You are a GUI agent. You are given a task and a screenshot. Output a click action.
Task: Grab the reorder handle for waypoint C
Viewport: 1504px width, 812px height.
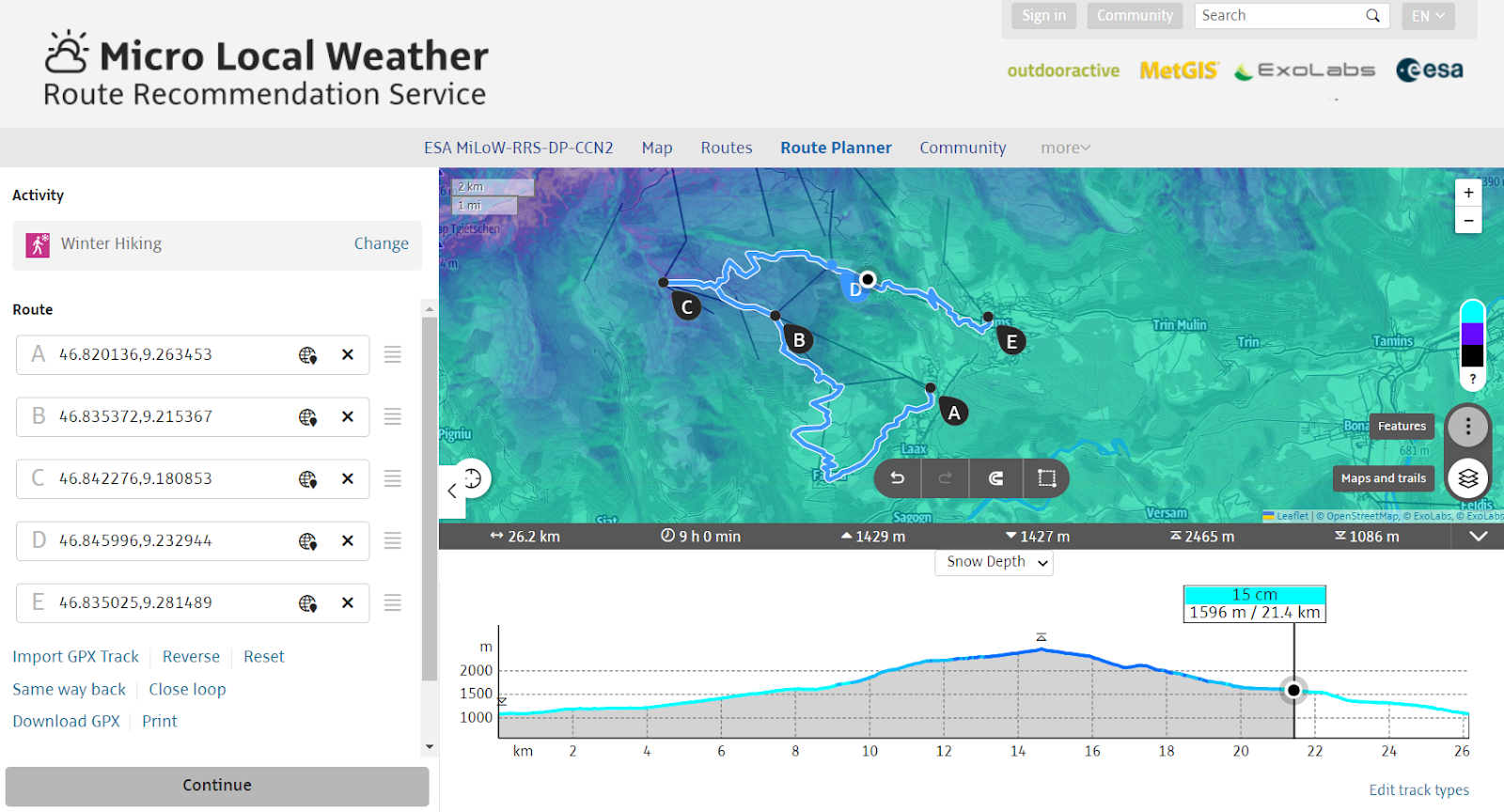(x=393, y=478)
